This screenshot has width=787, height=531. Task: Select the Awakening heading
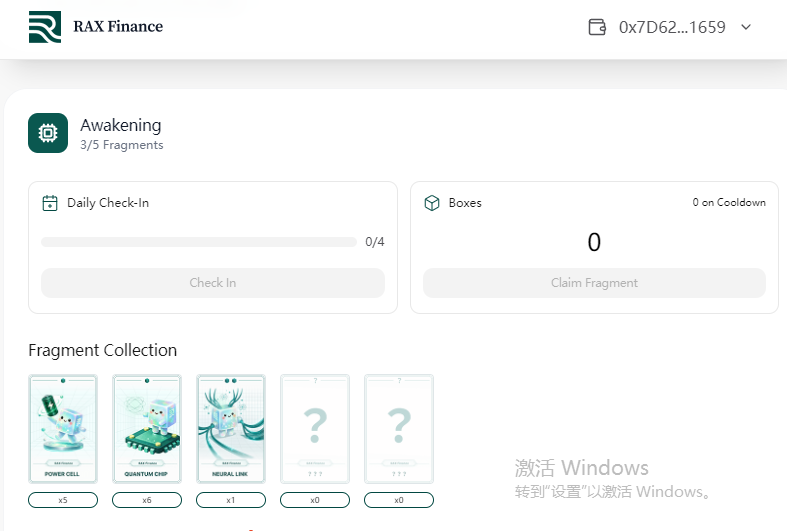click(121, 125)
